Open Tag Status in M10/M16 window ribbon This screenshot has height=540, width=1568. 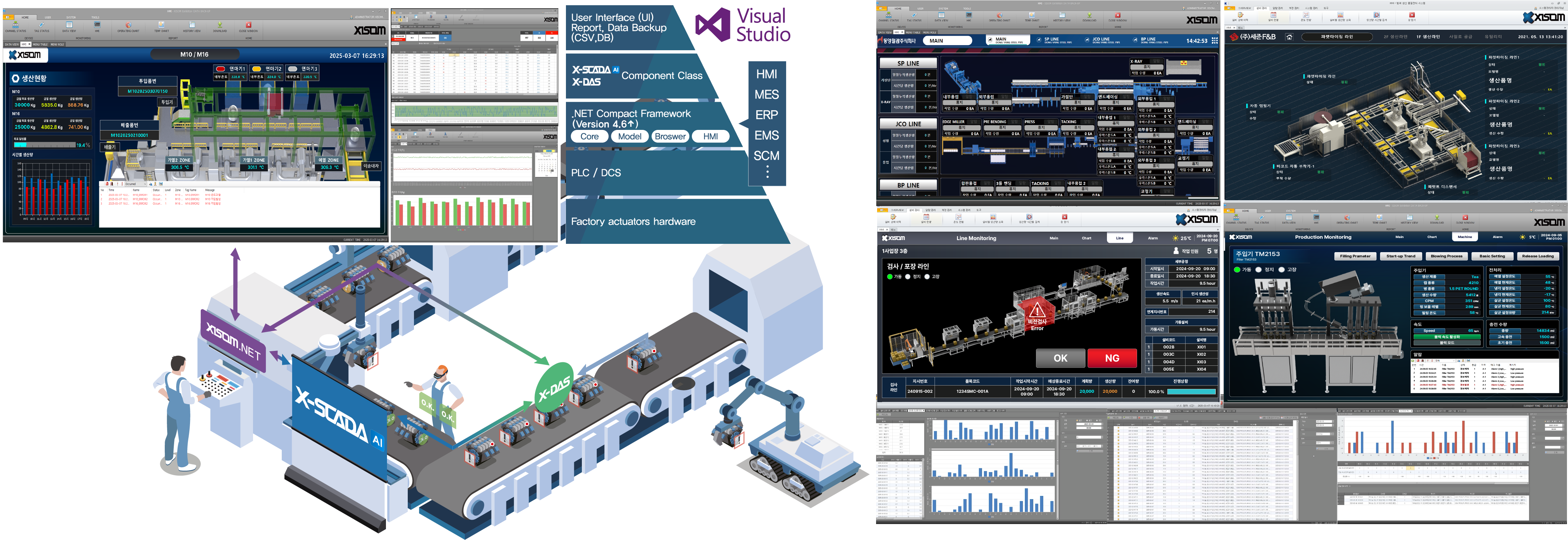[42, 27]
